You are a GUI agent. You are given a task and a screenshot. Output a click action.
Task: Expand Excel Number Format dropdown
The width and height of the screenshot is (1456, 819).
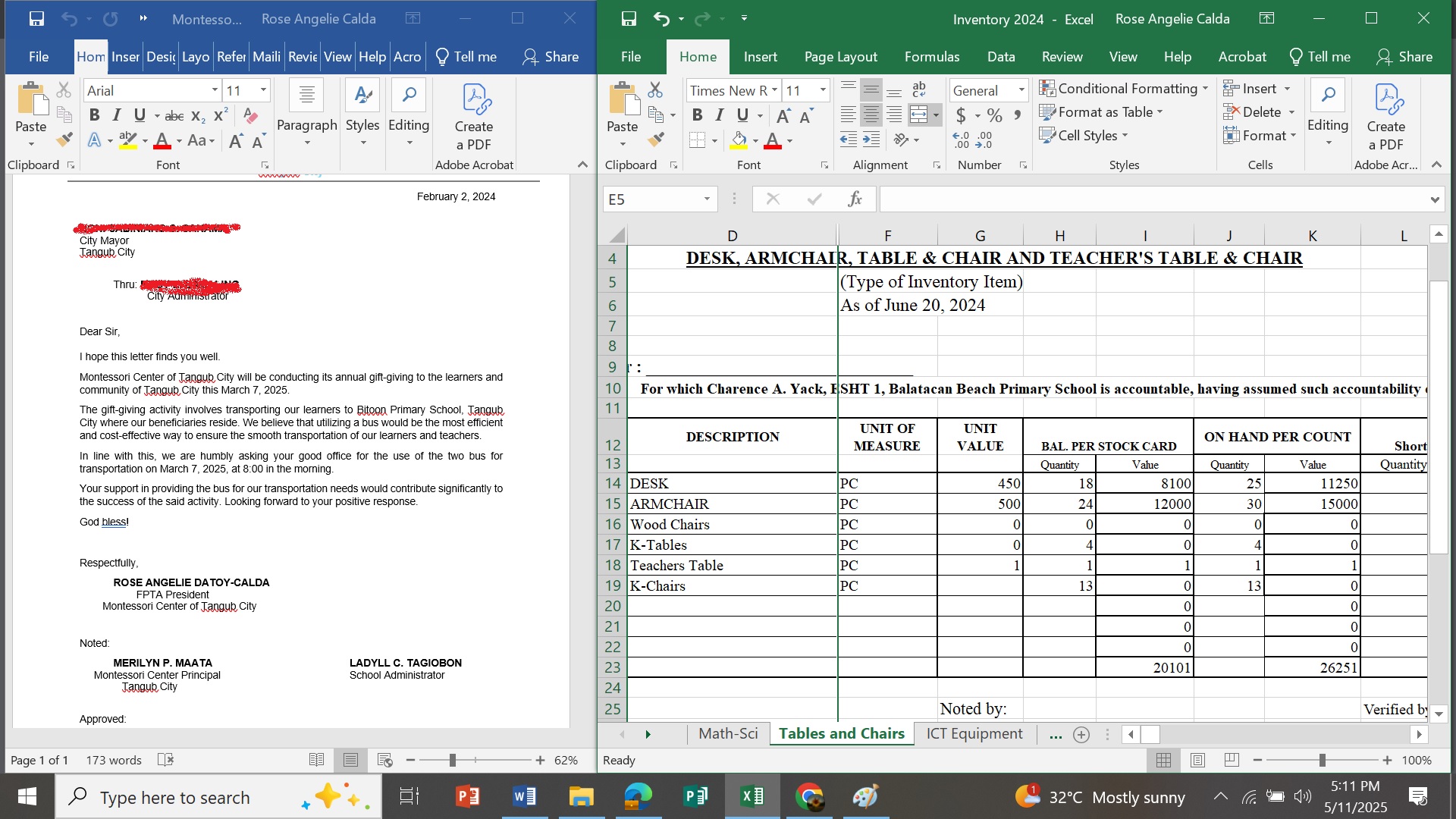click(x=1021, y=90)
